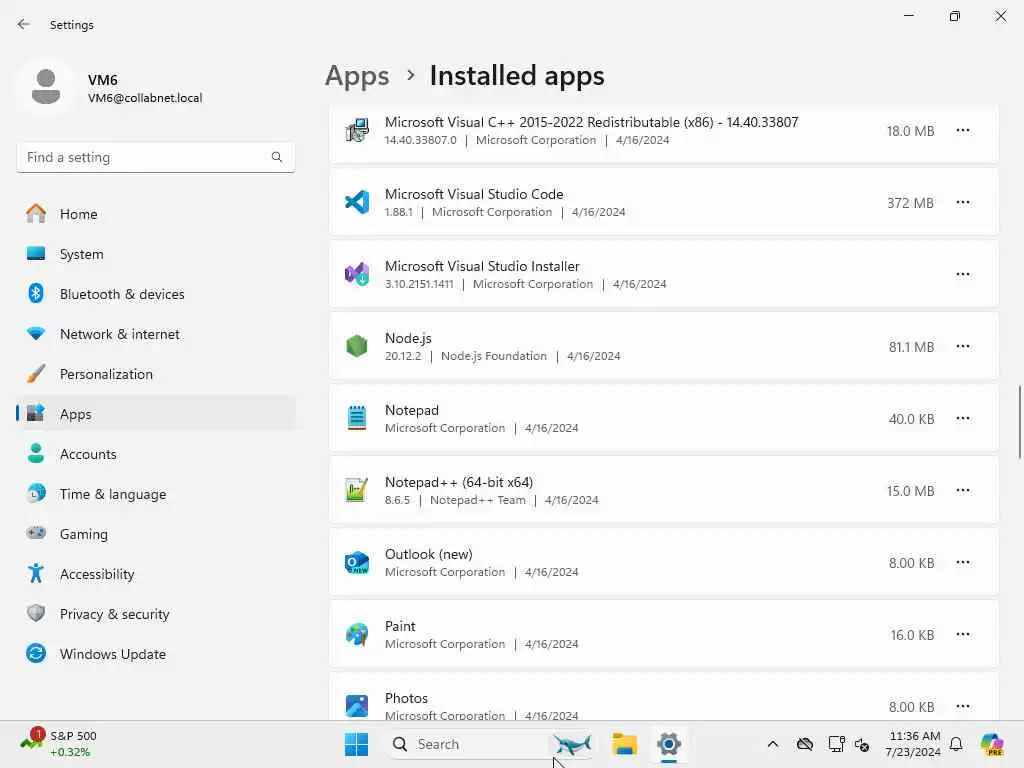Screen dimensions: 1024x768
Task: Click inside the Find a setting field
Action: tap(155, 157)
